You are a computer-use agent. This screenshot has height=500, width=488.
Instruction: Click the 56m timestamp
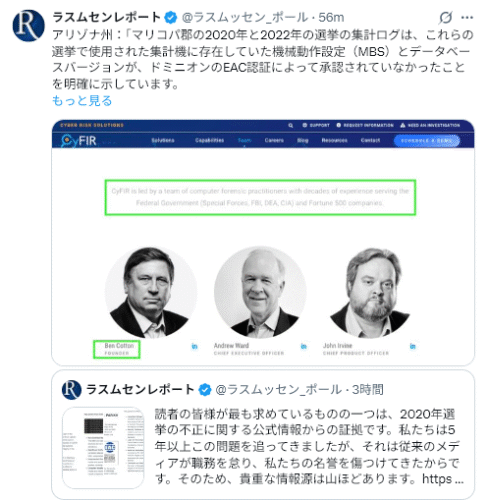click(x=331, y=17)
